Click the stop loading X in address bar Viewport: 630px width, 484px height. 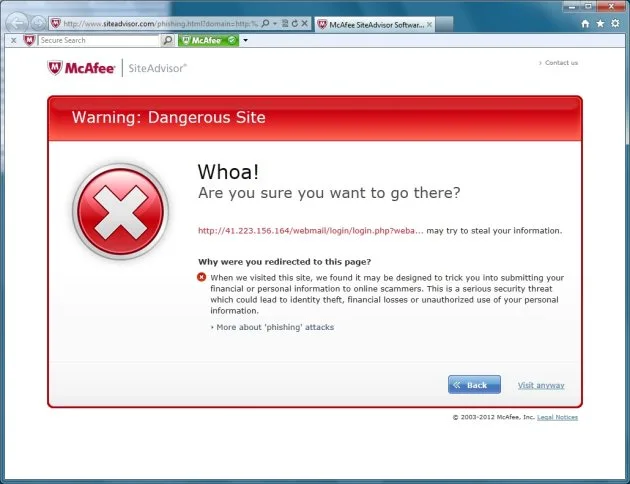click(305, 24)
